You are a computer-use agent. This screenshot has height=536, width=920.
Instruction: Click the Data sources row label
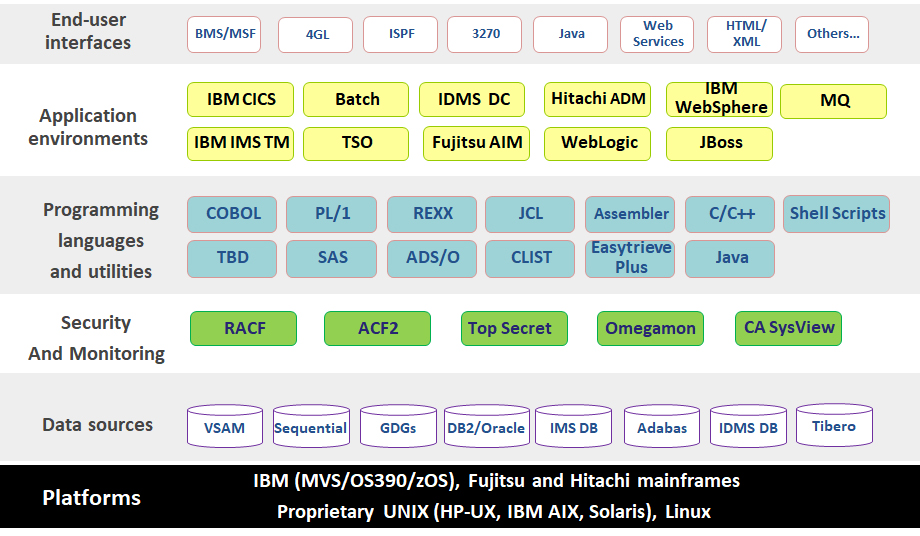[x=97, y=425]
